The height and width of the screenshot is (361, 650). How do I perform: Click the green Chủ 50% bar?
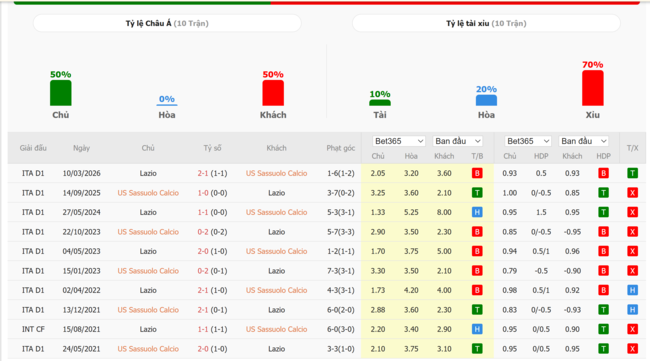pyautogui.click(x=61, y=93)
